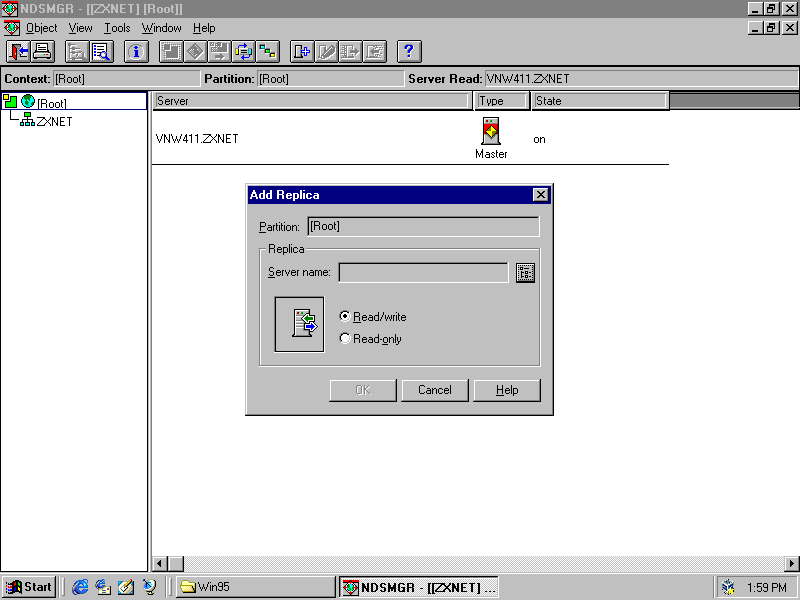Open the NDSMGR document control menu icon

pos(12,28)
